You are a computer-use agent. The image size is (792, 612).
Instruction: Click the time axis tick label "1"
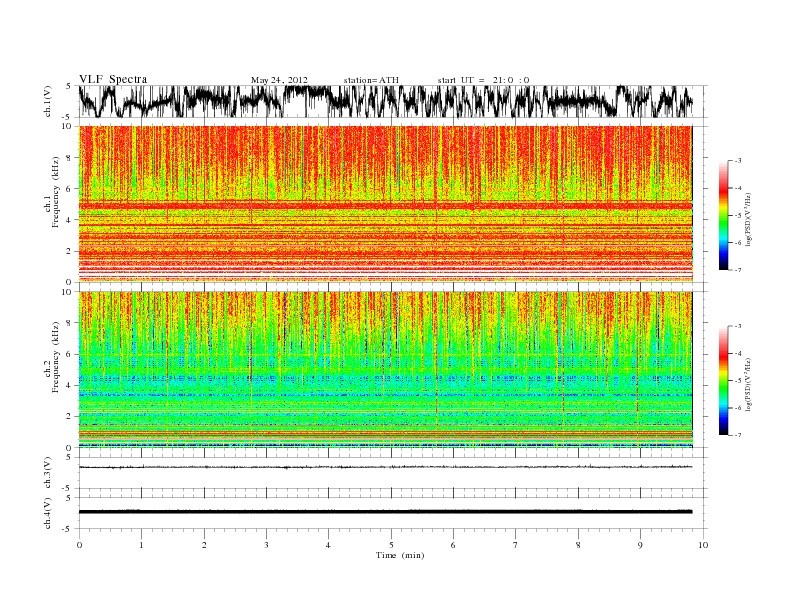pos(141,545)
